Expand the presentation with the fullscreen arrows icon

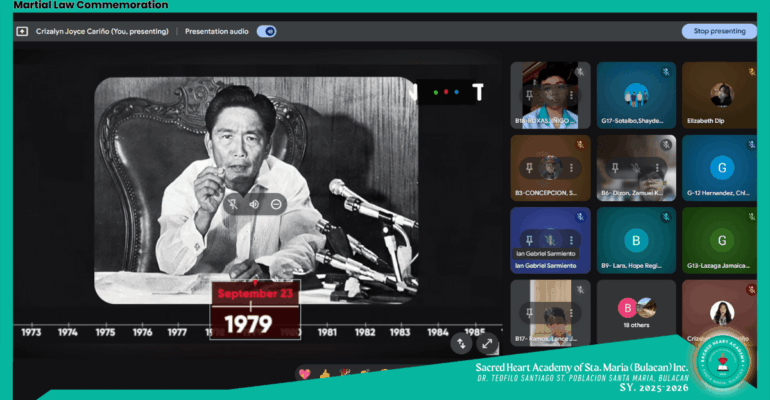(x=487, y=344)
